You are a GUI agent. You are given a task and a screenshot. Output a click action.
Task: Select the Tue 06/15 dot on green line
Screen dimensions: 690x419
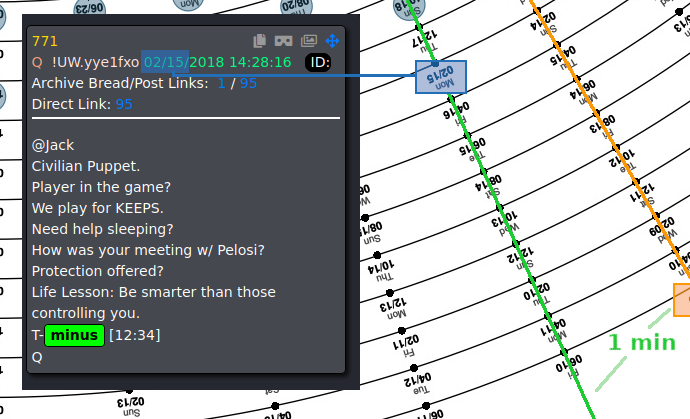[468, 135]
